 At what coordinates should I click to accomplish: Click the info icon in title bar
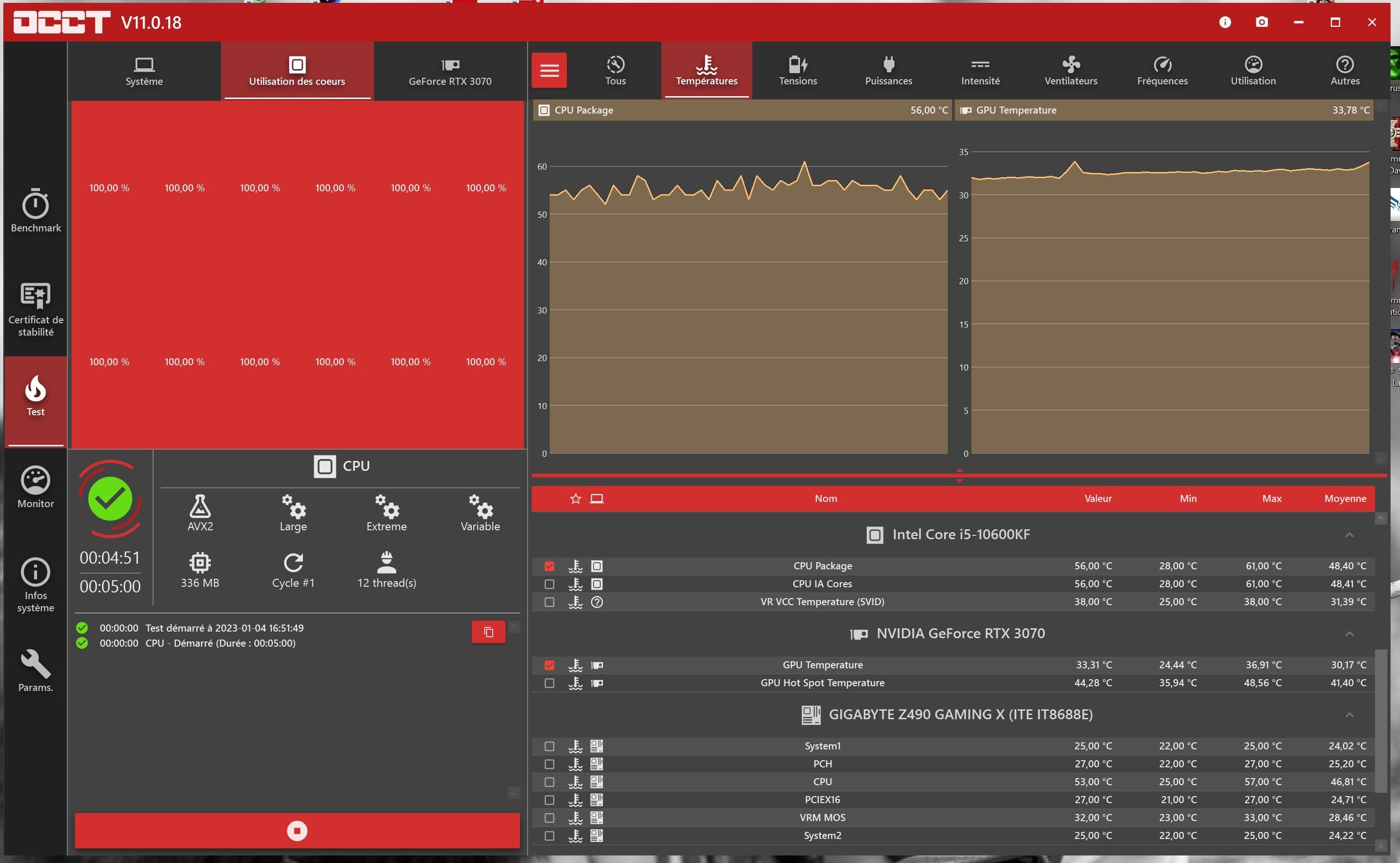(x=1225, y=22)
